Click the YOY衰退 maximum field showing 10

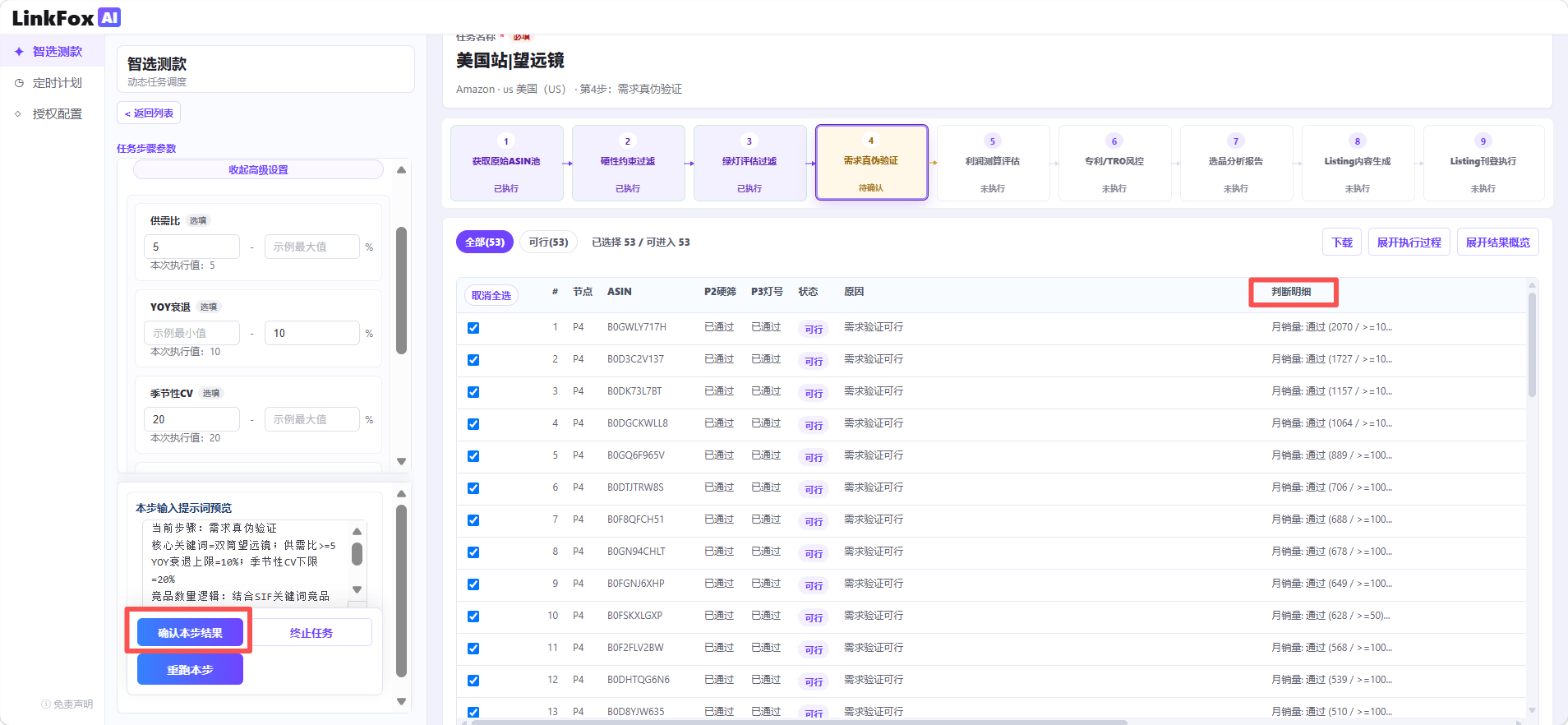point(312,333)
